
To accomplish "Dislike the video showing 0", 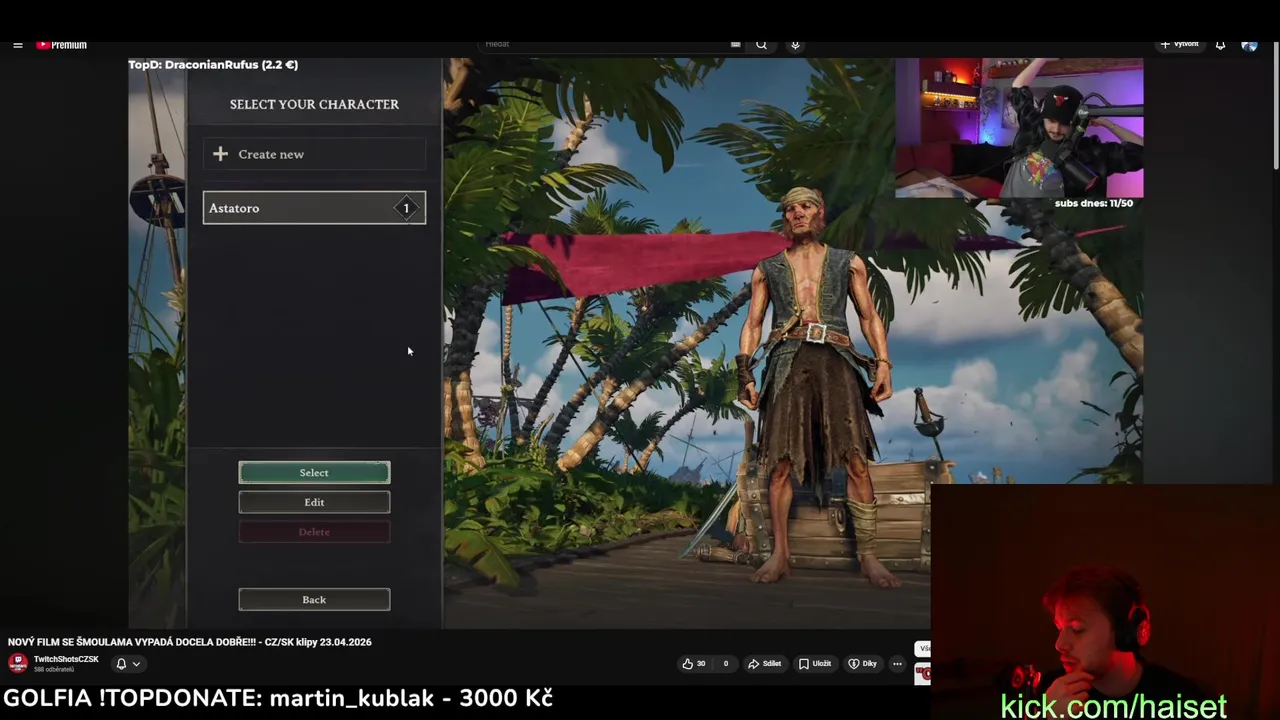I will coord(726,663).
